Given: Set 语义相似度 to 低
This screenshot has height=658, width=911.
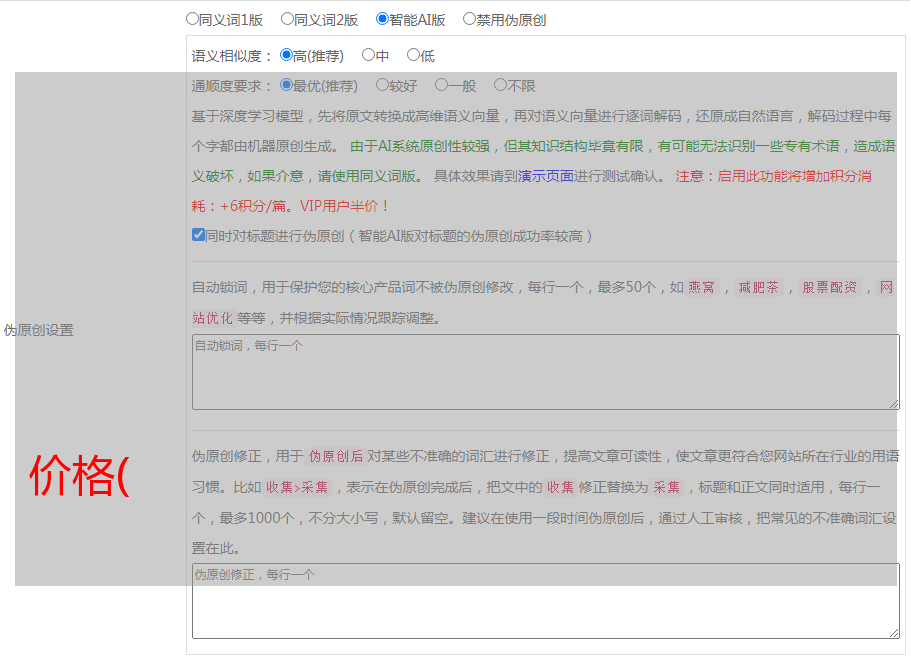Looking at the screenshot, I should click(414, 56).
